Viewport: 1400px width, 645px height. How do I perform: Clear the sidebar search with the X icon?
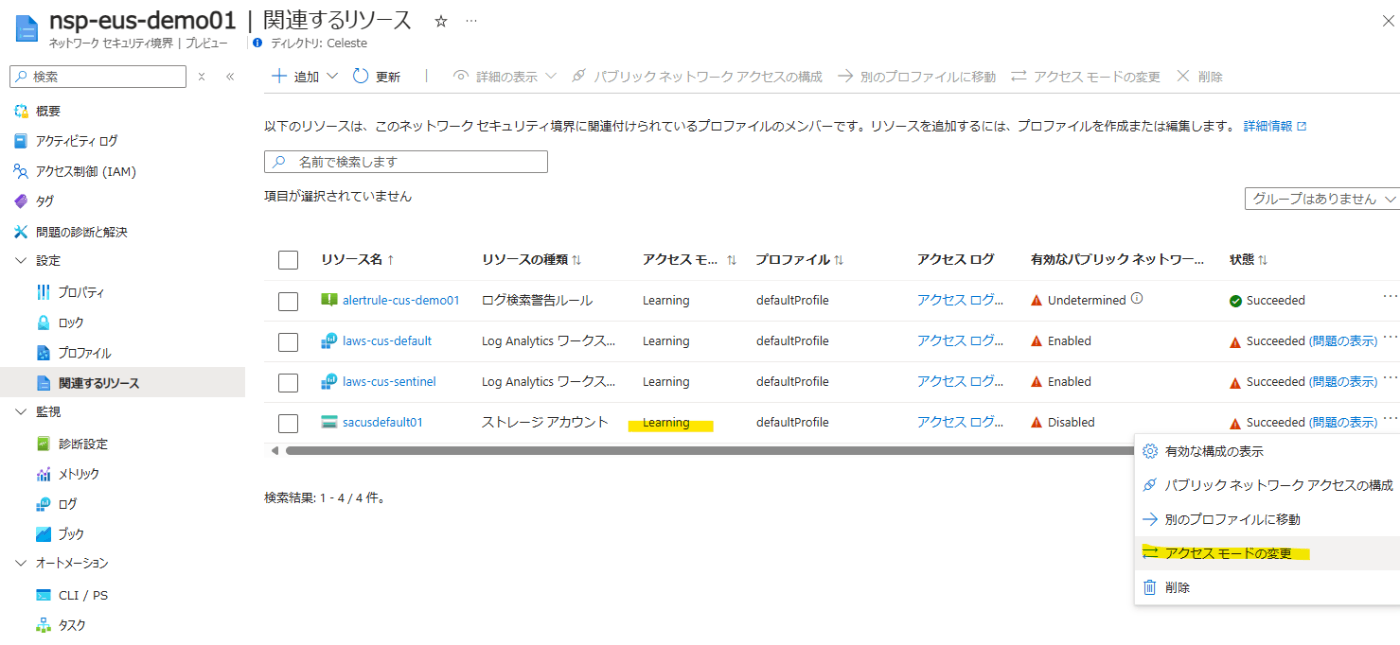click(201, 76)
